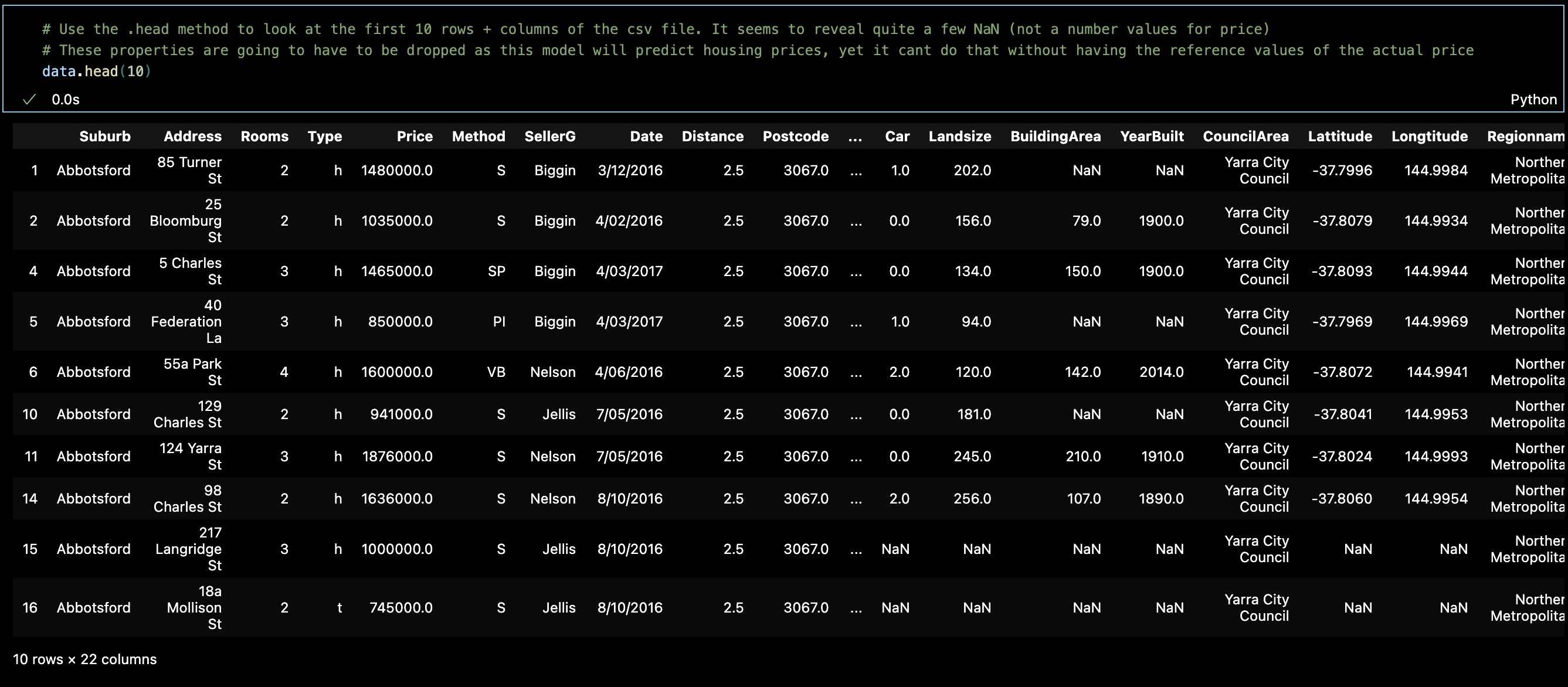Click the Suburb column header
Image resolution: width=1568 pixels, height=687 pixels.
[105, 137]
